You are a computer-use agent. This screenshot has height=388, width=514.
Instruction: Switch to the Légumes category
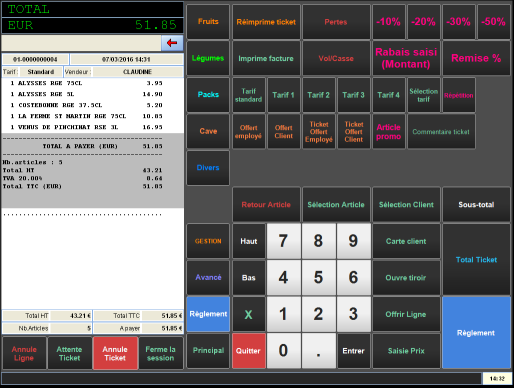pos(208,58)
